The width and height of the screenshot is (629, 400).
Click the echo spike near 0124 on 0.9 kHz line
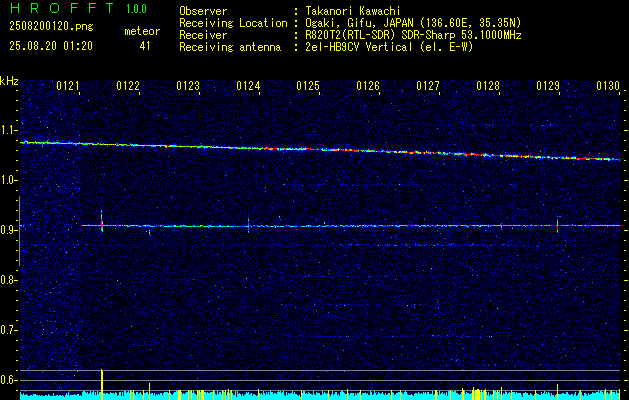click(x=248, y=225)
